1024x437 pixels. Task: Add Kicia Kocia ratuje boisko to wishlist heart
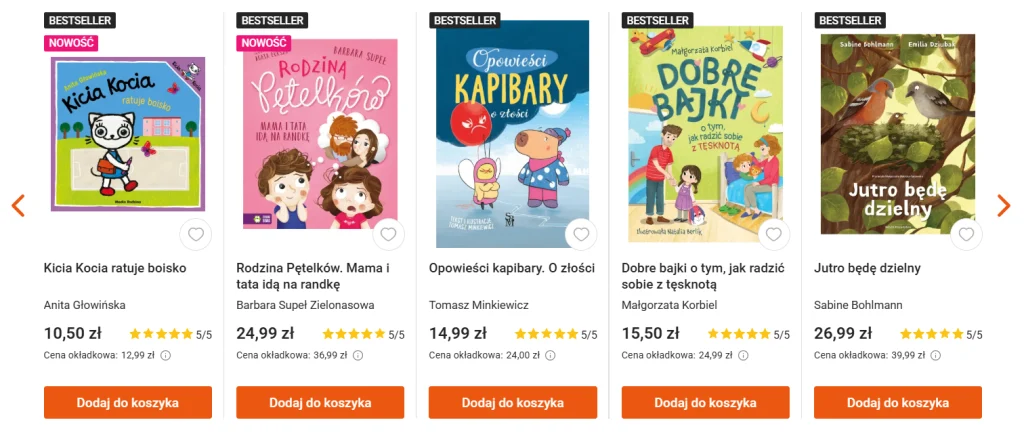pos(195,235)
